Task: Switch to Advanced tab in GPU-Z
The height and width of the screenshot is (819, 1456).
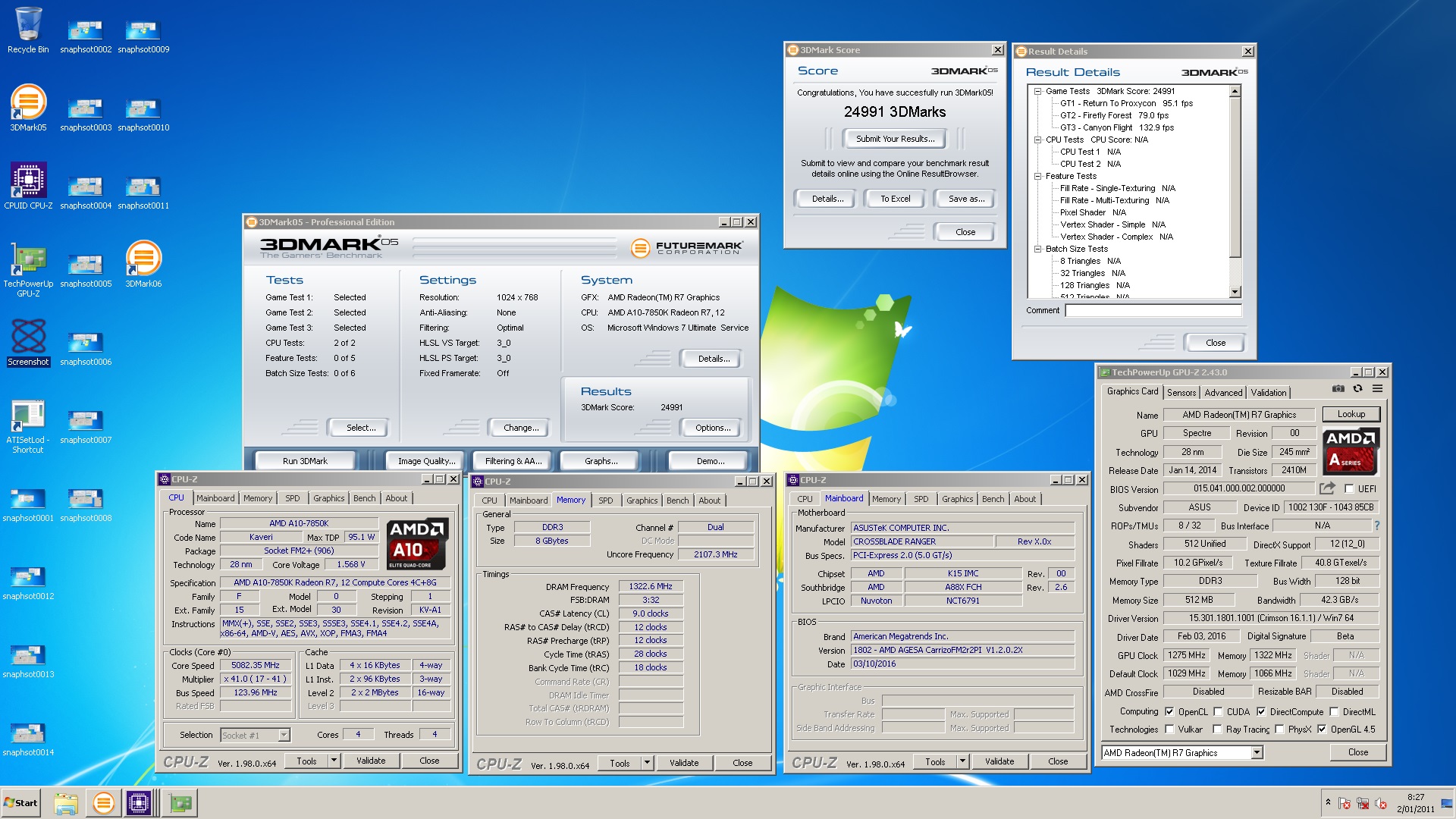Action: 1223,393
